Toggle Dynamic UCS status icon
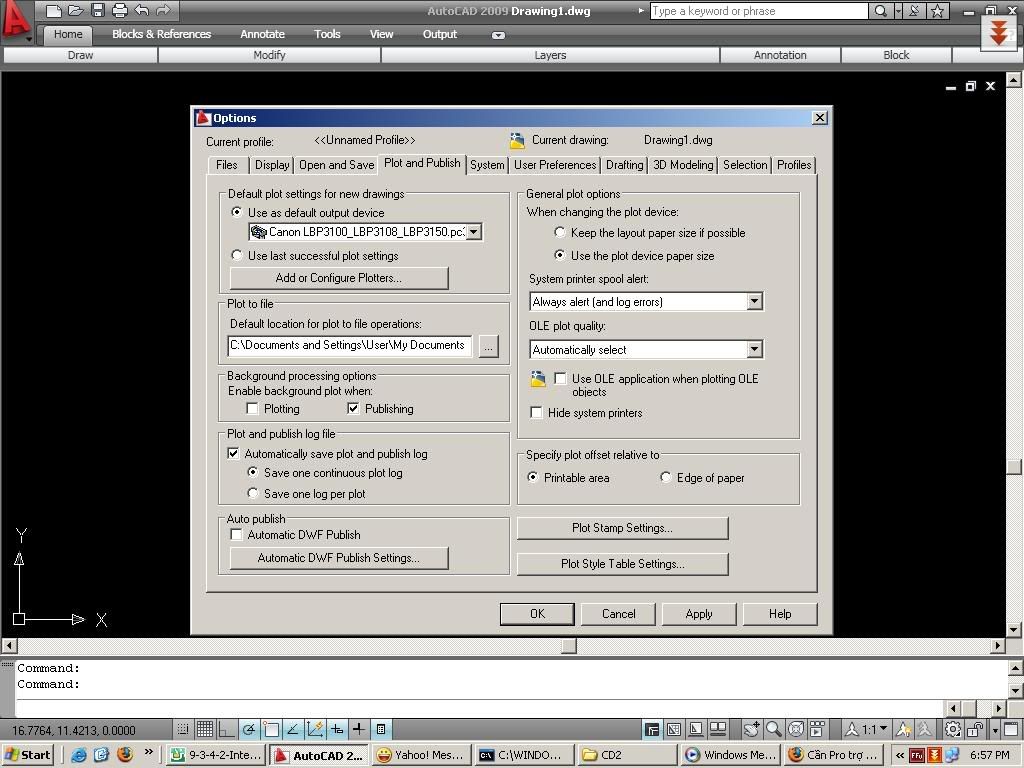This screenshot has height=768, width=1024. click(x=315, y=729)
